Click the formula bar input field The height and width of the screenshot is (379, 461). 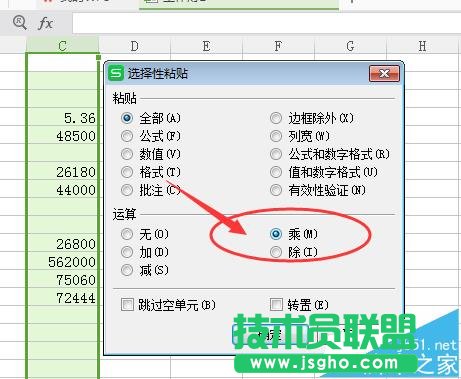click(266, 23)
